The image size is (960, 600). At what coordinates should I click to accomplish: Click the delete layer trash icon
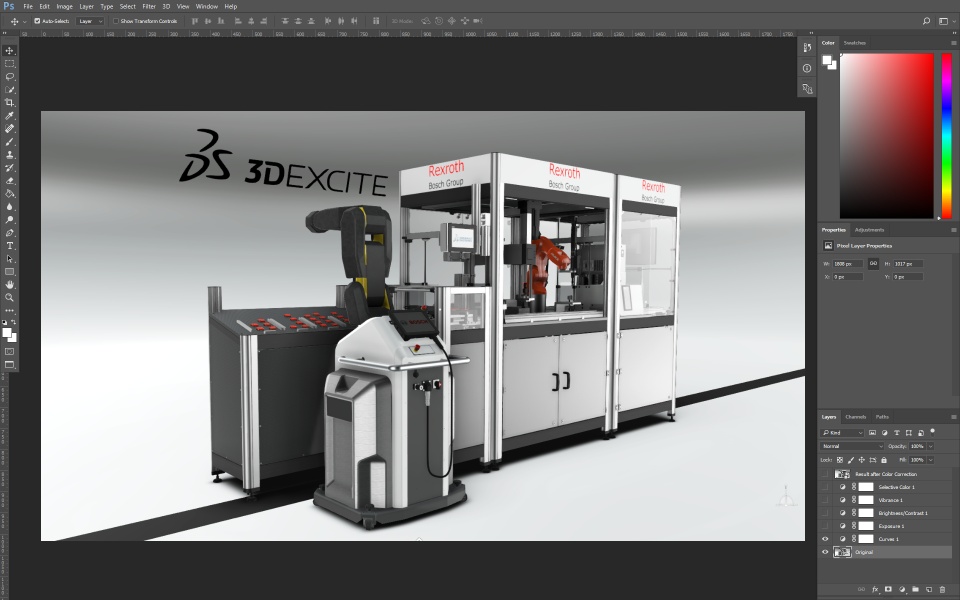[x=941, y=589]
